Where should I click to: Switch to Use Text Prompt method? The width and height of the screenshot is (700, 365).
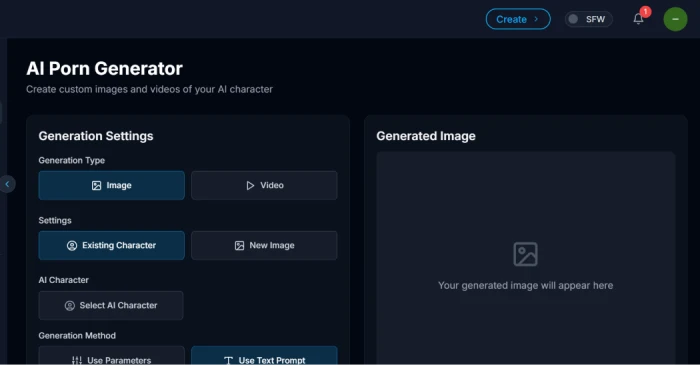pos(264,356)
